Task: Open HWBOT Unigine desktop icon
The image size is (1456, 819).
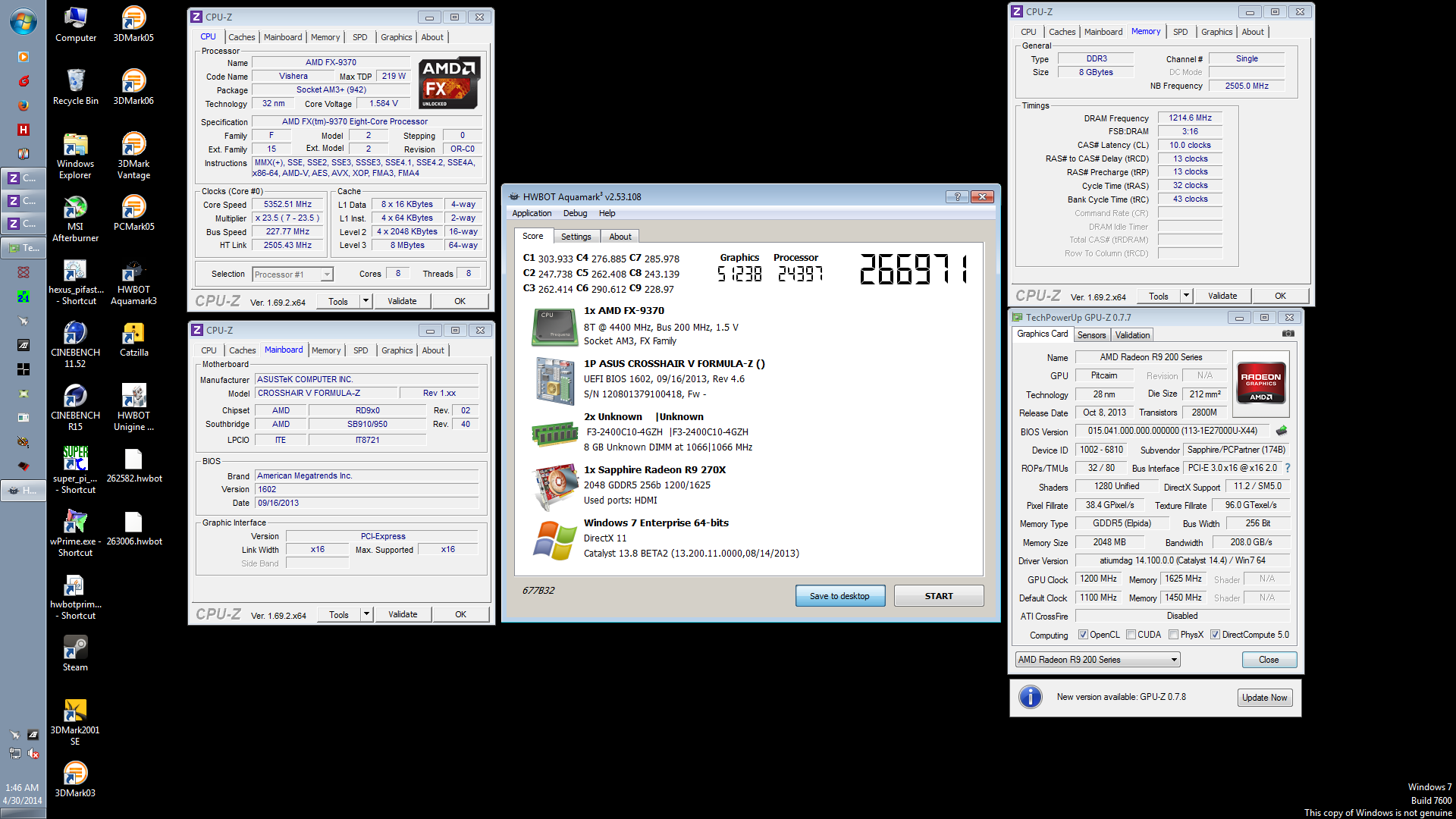Action: [x=133, y=407]
